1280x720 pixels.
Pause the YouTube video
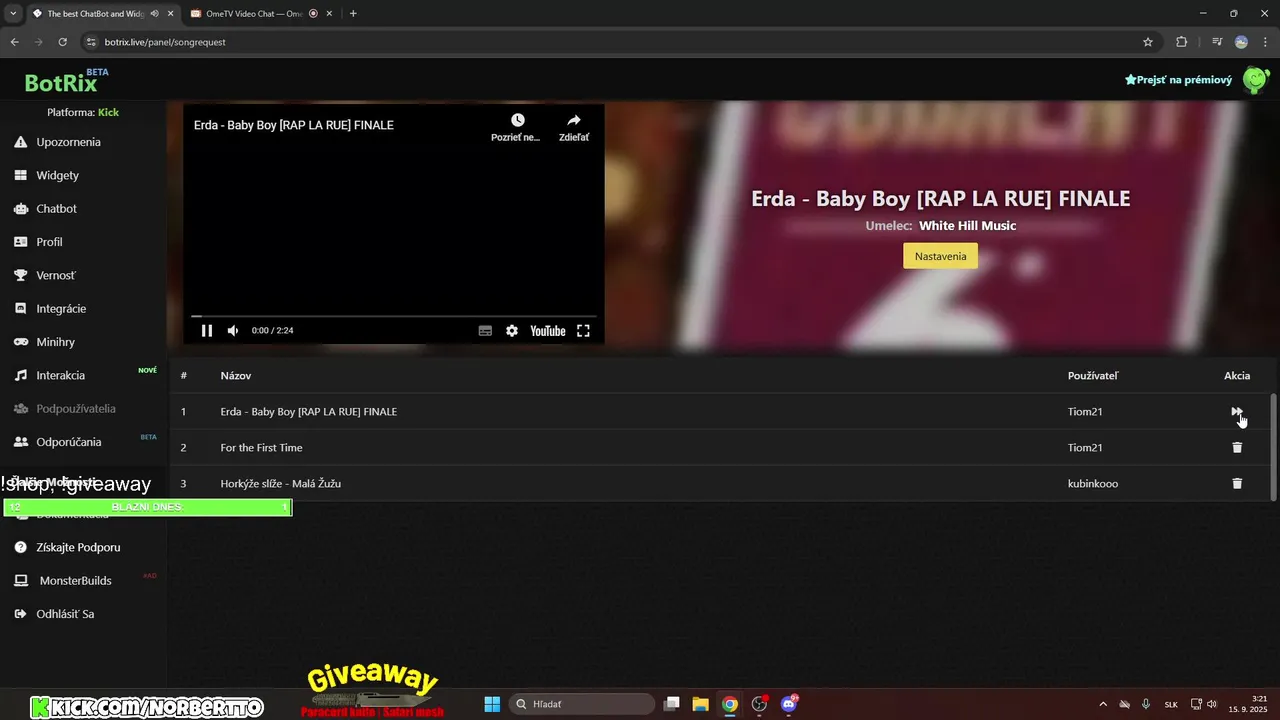tap(207, 331)
